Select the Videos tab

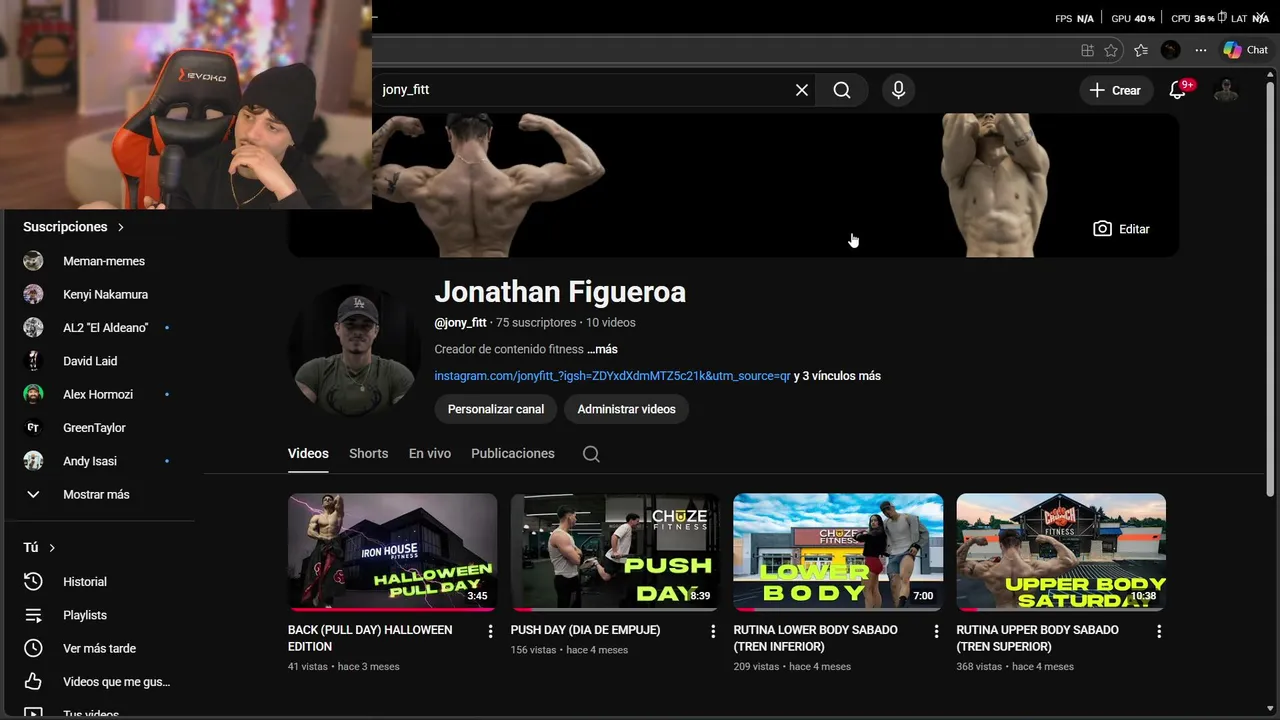308,454
